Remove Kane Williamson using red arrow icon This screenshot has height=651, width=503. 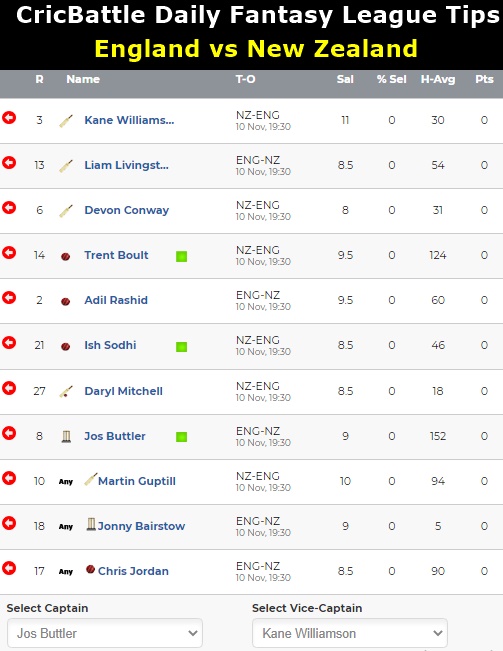click(9, 118)
